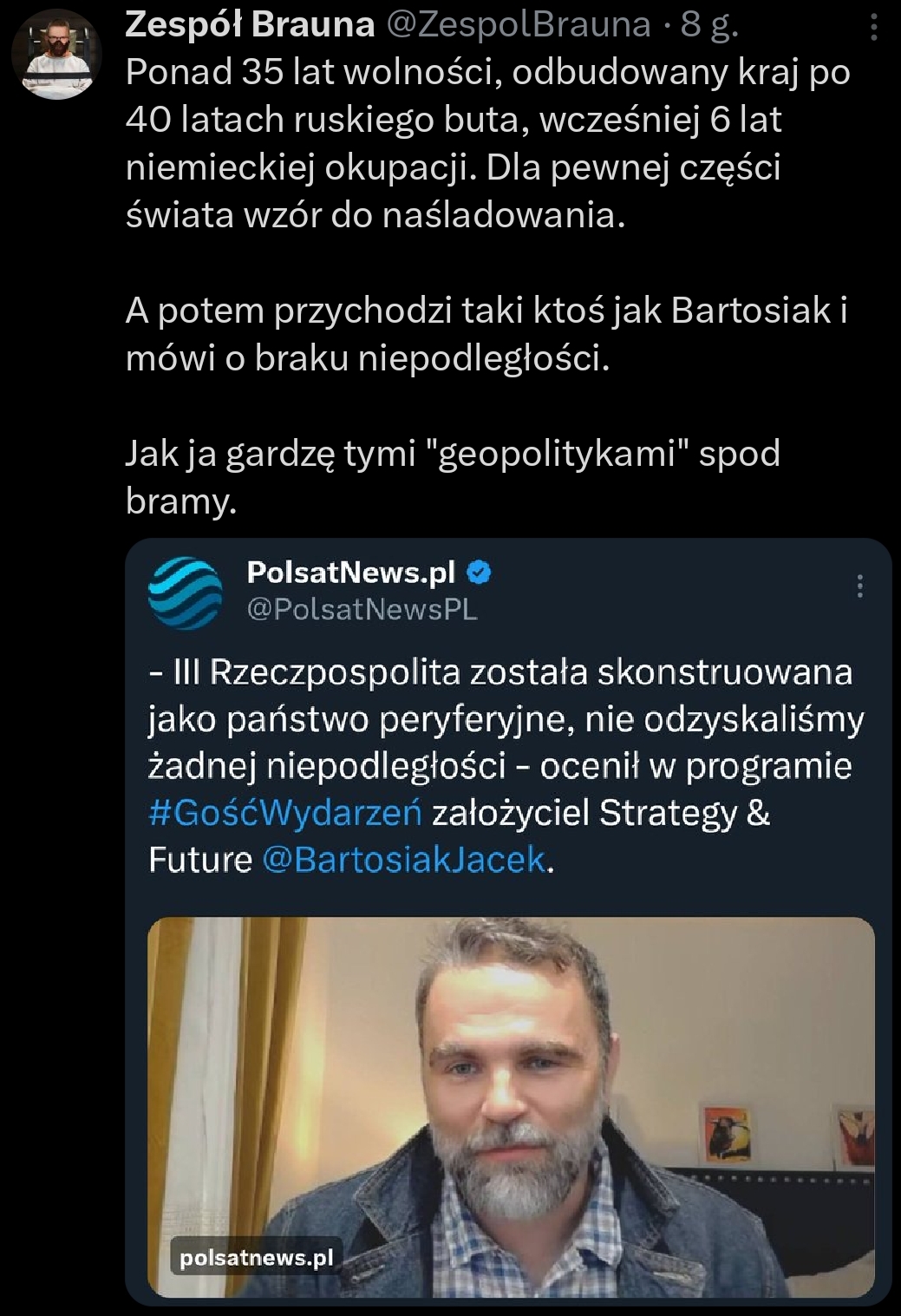The height and width of the screenshot is (1316, 901).
Task: Visit the @BartosiakJacek mention
Action: pyautogui.click(x=404, y=860)
